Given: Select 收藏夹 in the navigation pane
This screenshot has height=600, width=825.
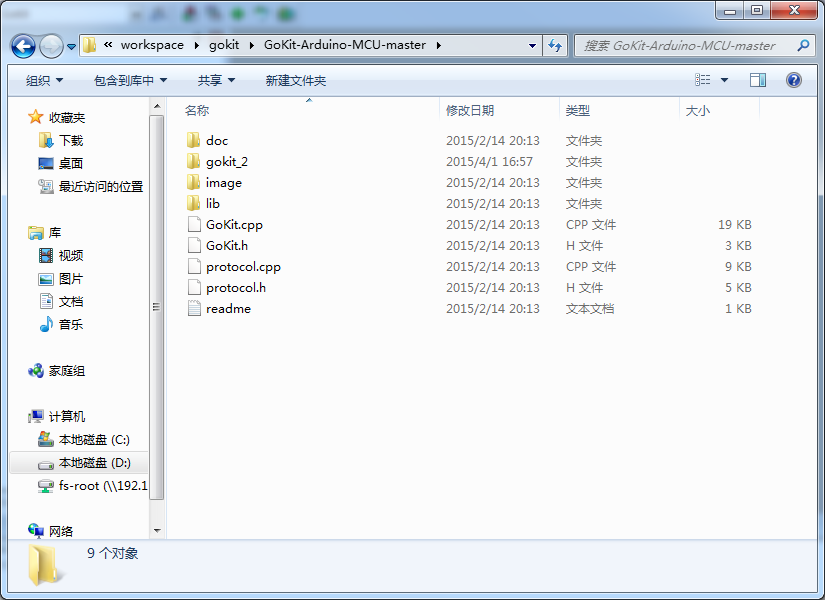Looking at the screenshot, I should pos(67,117).
